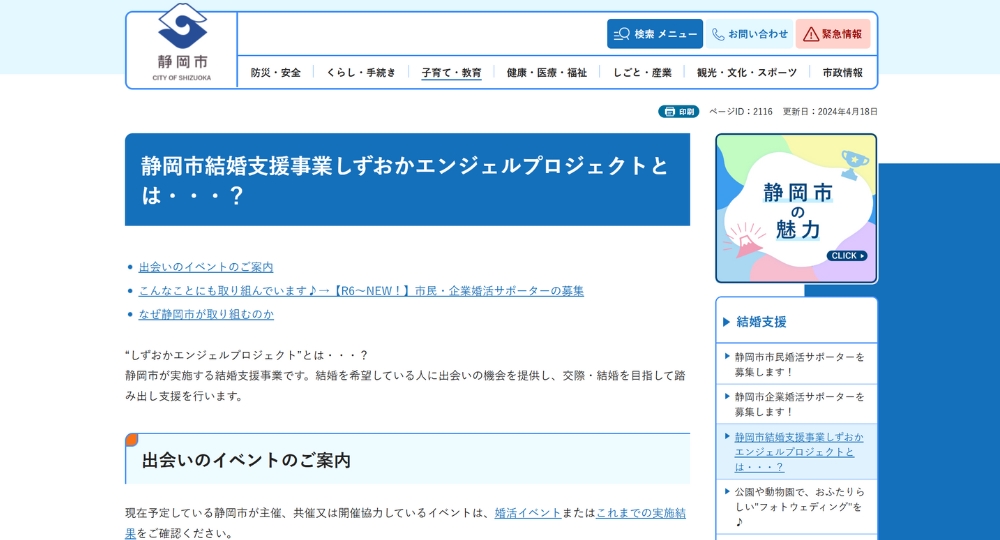Screen dimensions: 1000x540
Task: Follow the なぜ静岡市が取り組むのか link
Action: [206, 314]
